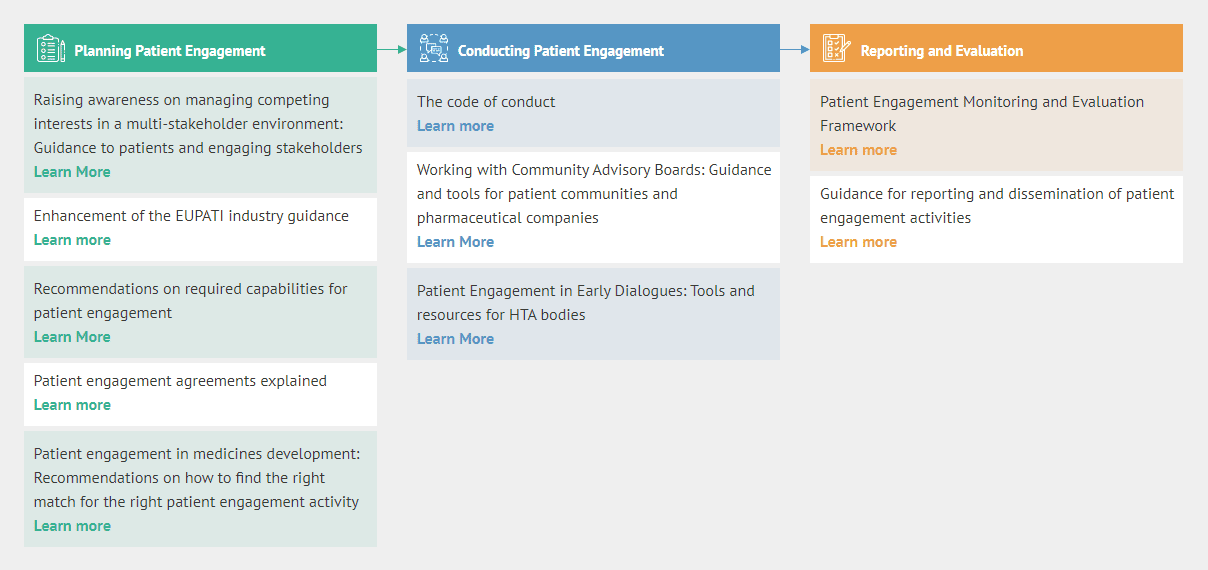Screen dimensions: 1208x570
Task: Click the Patient engagement agreements explained title
Action: (x=180, y=381)
